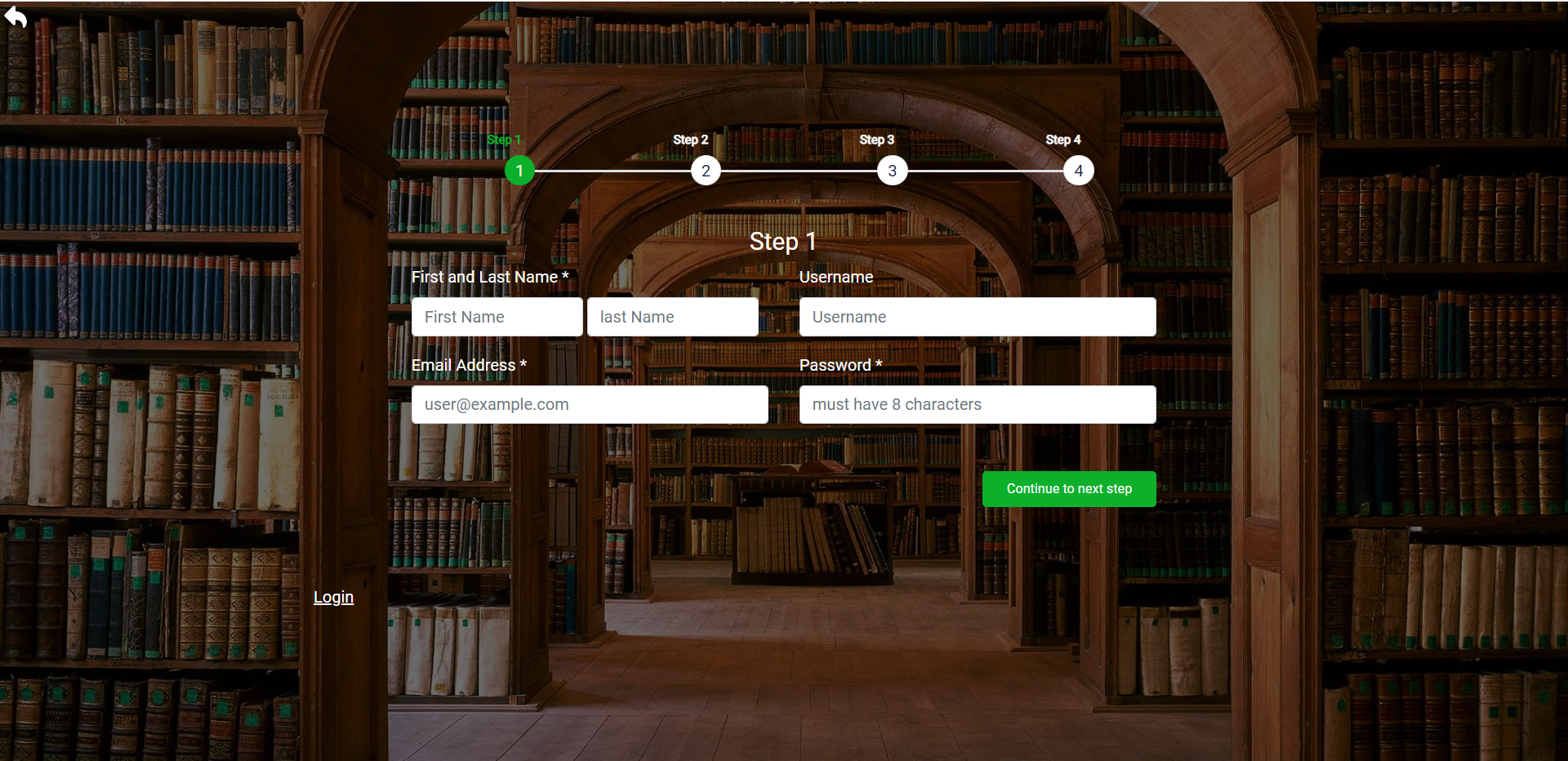Focus the Password input field

(978, 404)
